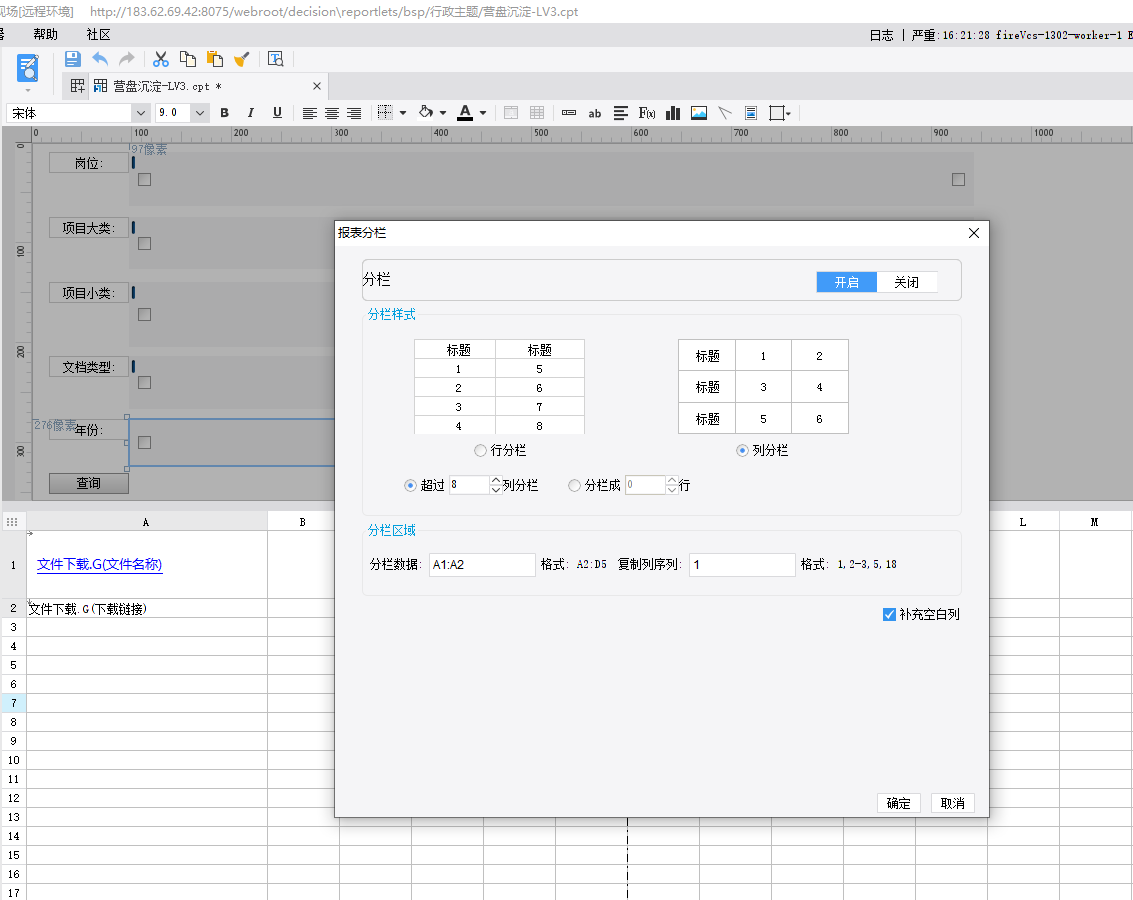1133x900 pixels.
Task: Click the report preview icon
Action: click(27, 68)
